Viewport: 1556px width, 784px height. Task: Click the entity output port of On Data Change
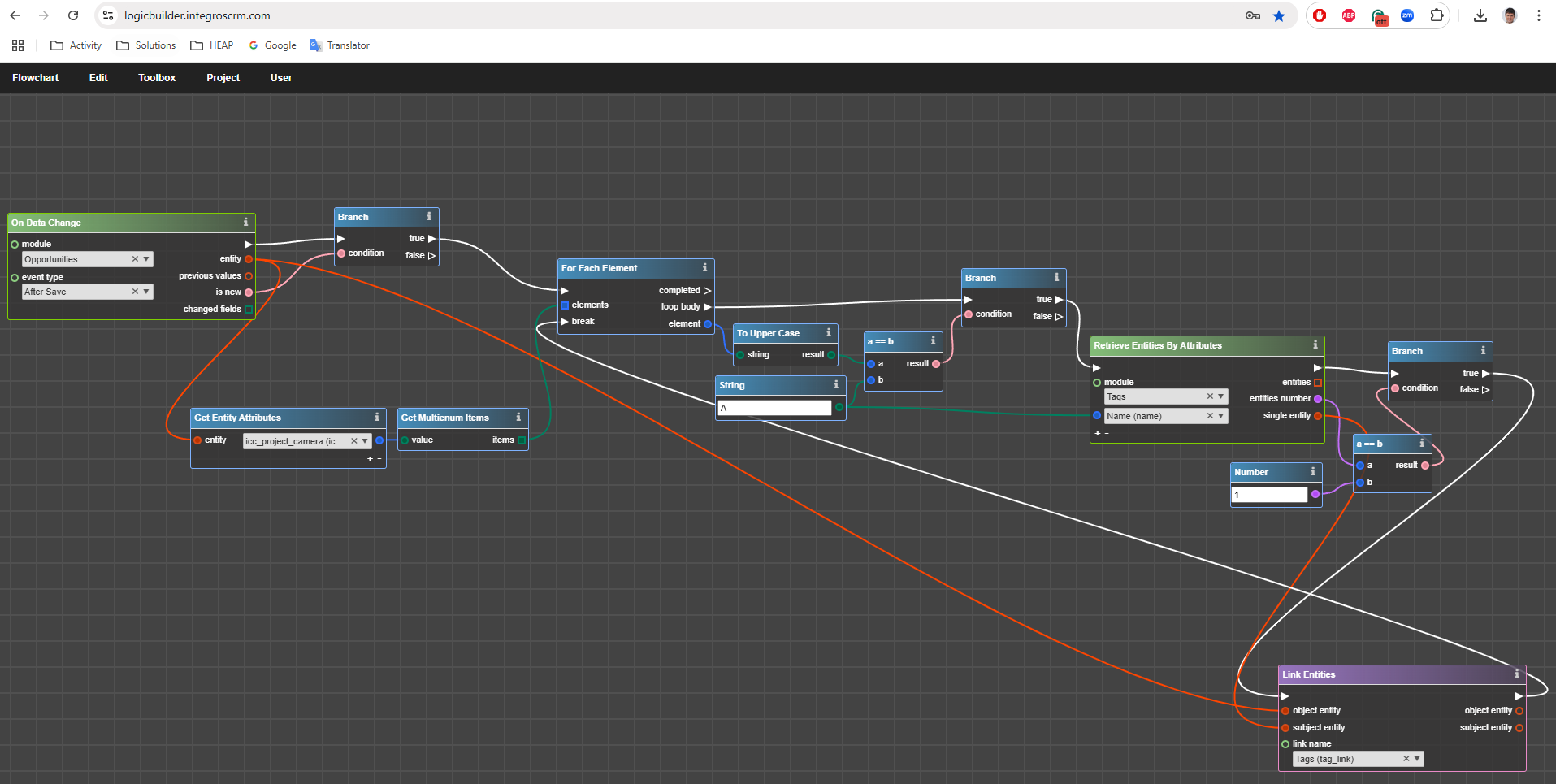(x=249, y=259)
